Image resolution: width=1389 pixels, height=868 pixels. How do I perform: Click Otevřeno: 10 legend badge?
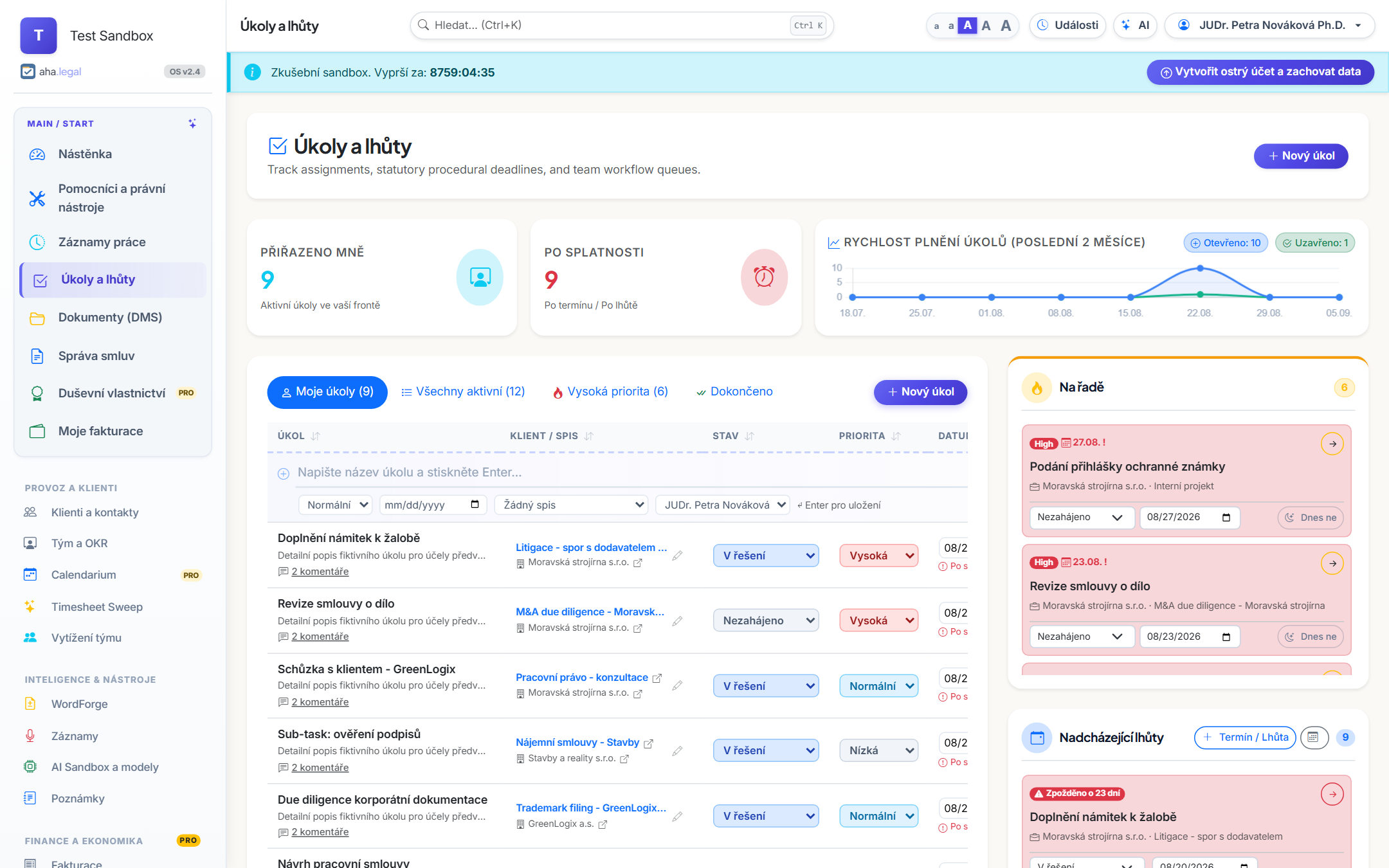pos(1226,242)
